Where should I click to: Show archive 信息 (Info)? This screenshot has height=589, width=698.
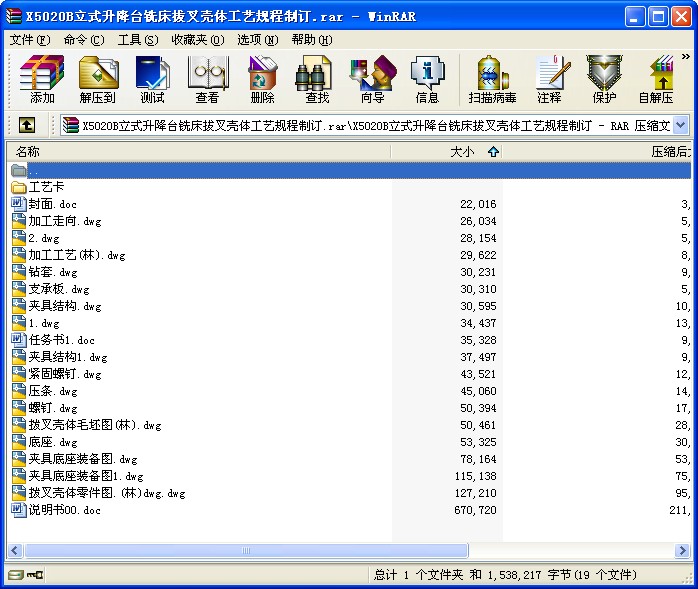coord(427,79)
